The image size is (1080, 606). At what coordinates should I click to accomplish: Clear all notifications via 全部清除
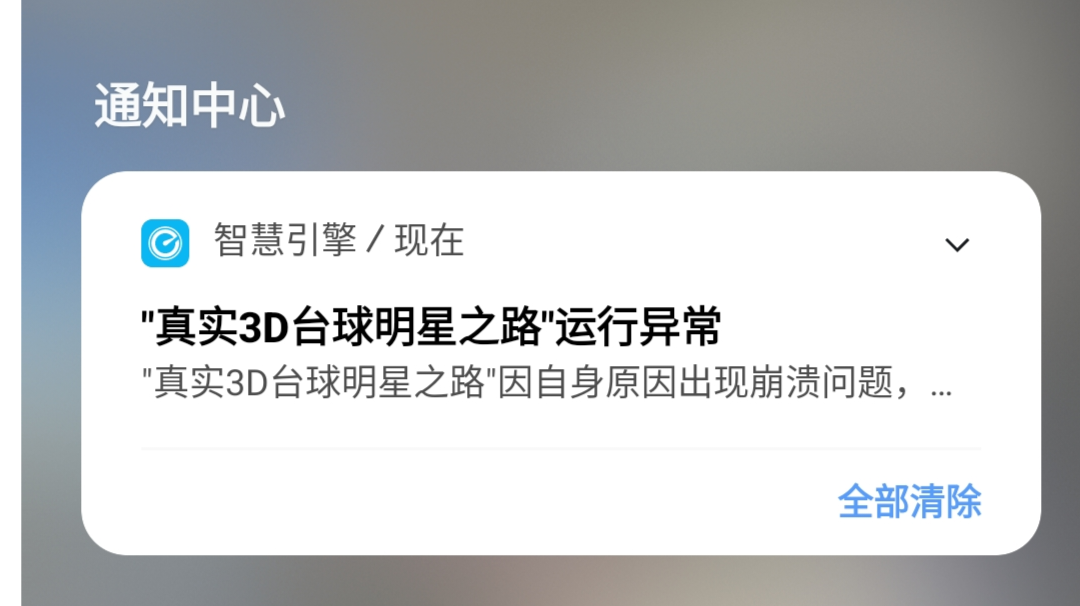click(x=909, y=501)
